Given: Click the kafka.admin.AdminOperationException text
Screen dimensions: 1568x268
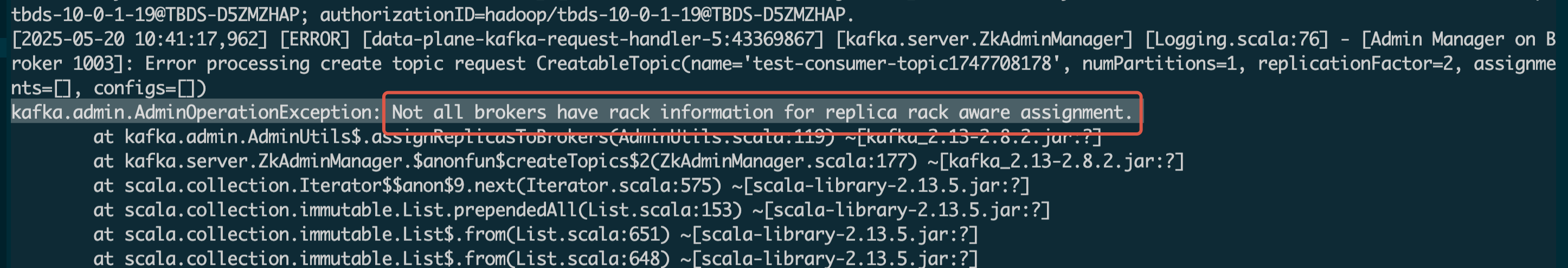Looking at the screenshot, I should click(195, 113).
